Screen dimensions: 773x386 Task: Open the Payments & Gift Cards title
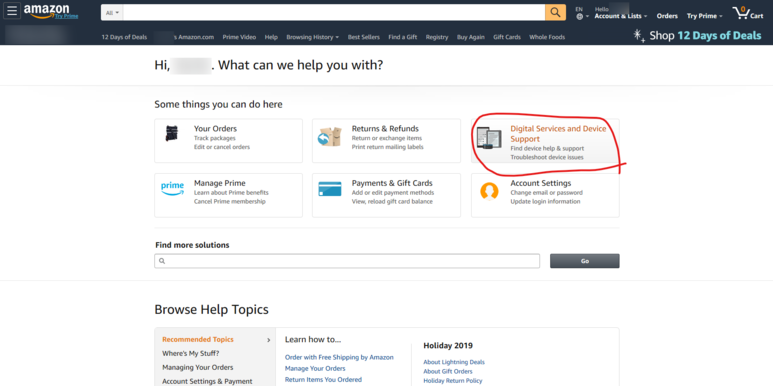coord(392,183)
